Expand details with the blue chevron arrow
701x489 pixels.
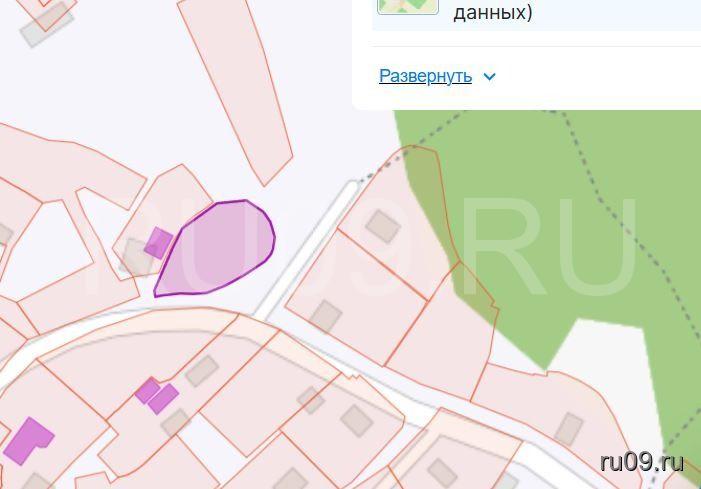tap(490, 77)
